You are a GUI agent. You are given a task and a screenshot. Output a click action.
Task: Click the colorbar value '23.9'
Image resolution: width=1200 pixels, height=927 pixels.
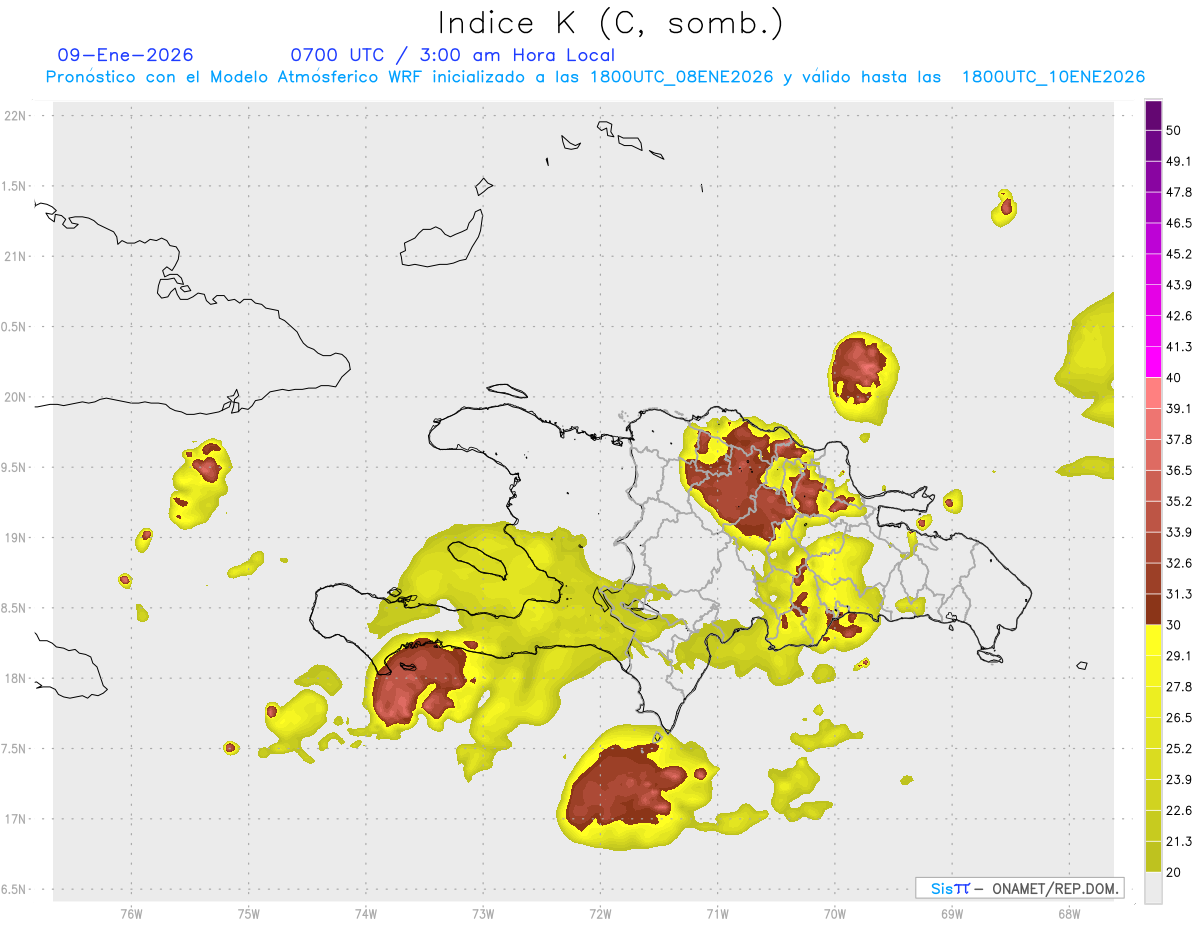(1179, 780)
